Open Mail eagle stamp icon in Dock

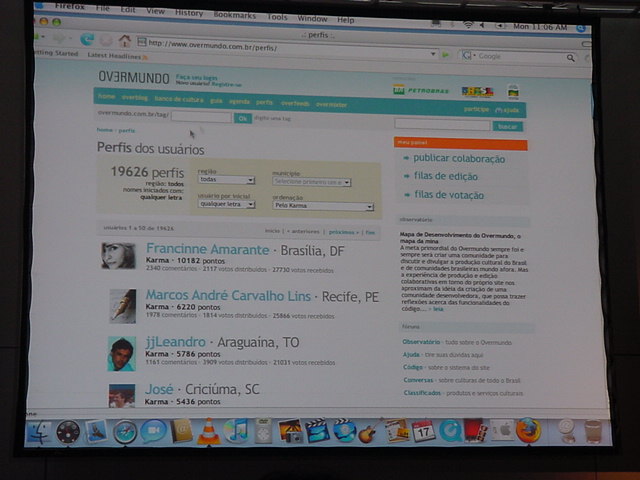(96, 431)
